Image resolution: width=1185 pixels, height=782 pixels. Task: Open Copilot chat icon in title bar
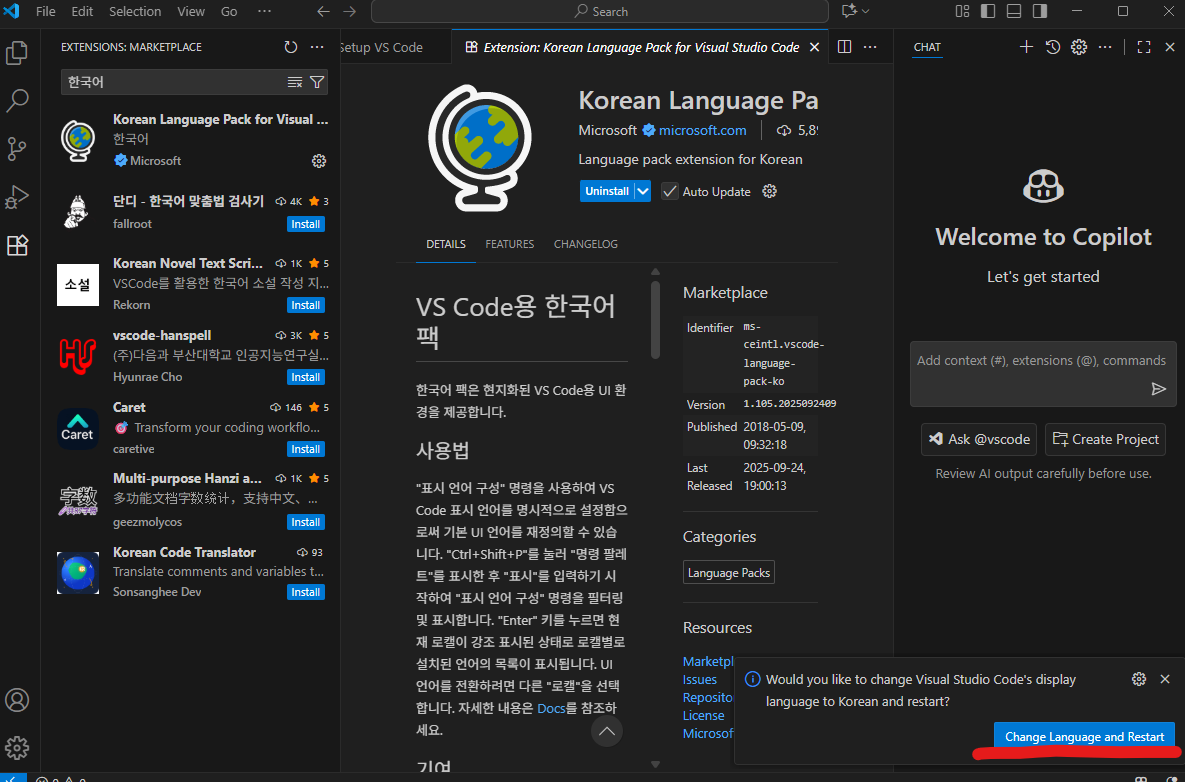coord(849,11)
